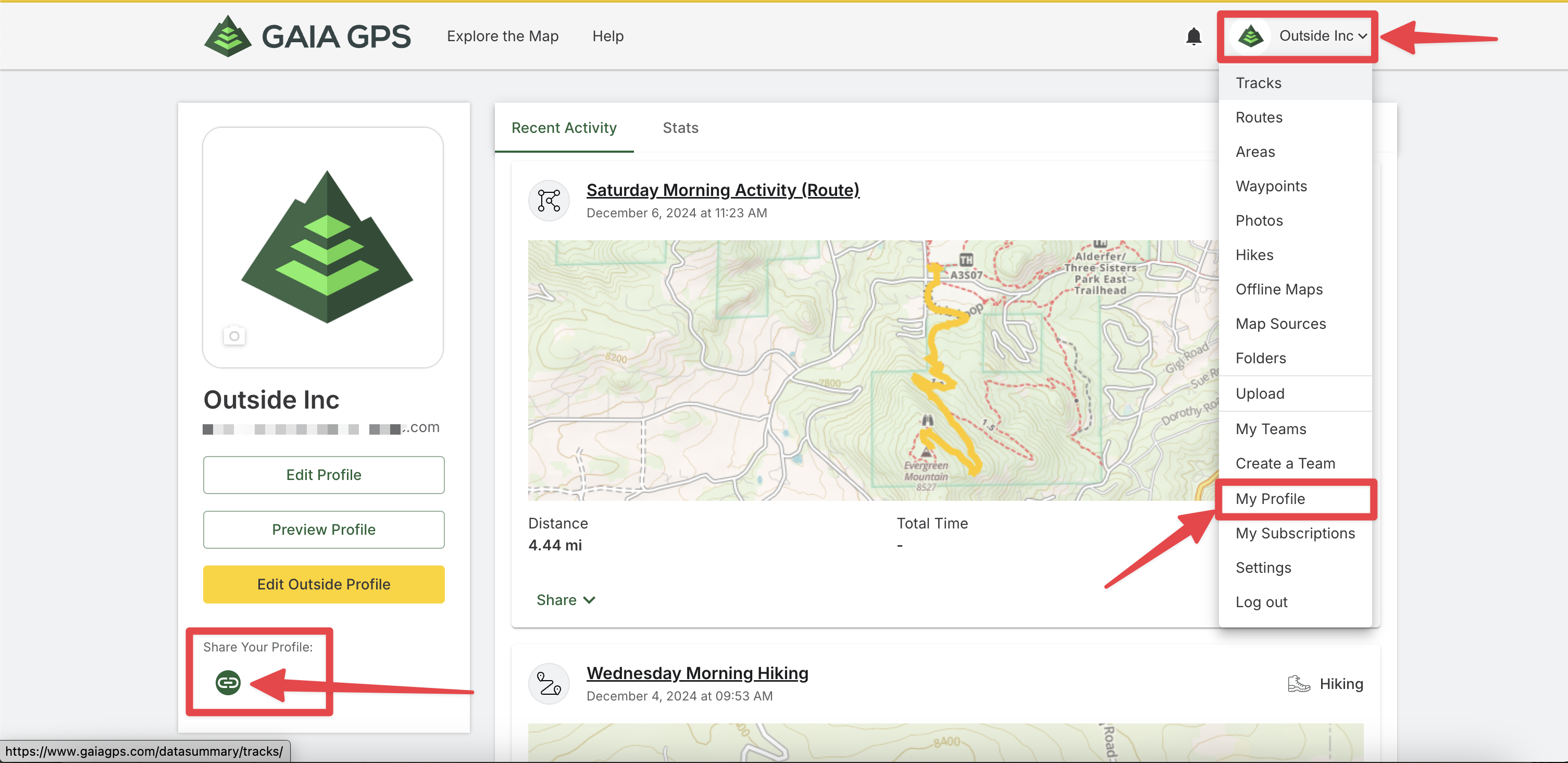The height and width of the screenshot is (763, 1568).
Task: Click the Gaia GPS logo
Action: pos(307,36)
